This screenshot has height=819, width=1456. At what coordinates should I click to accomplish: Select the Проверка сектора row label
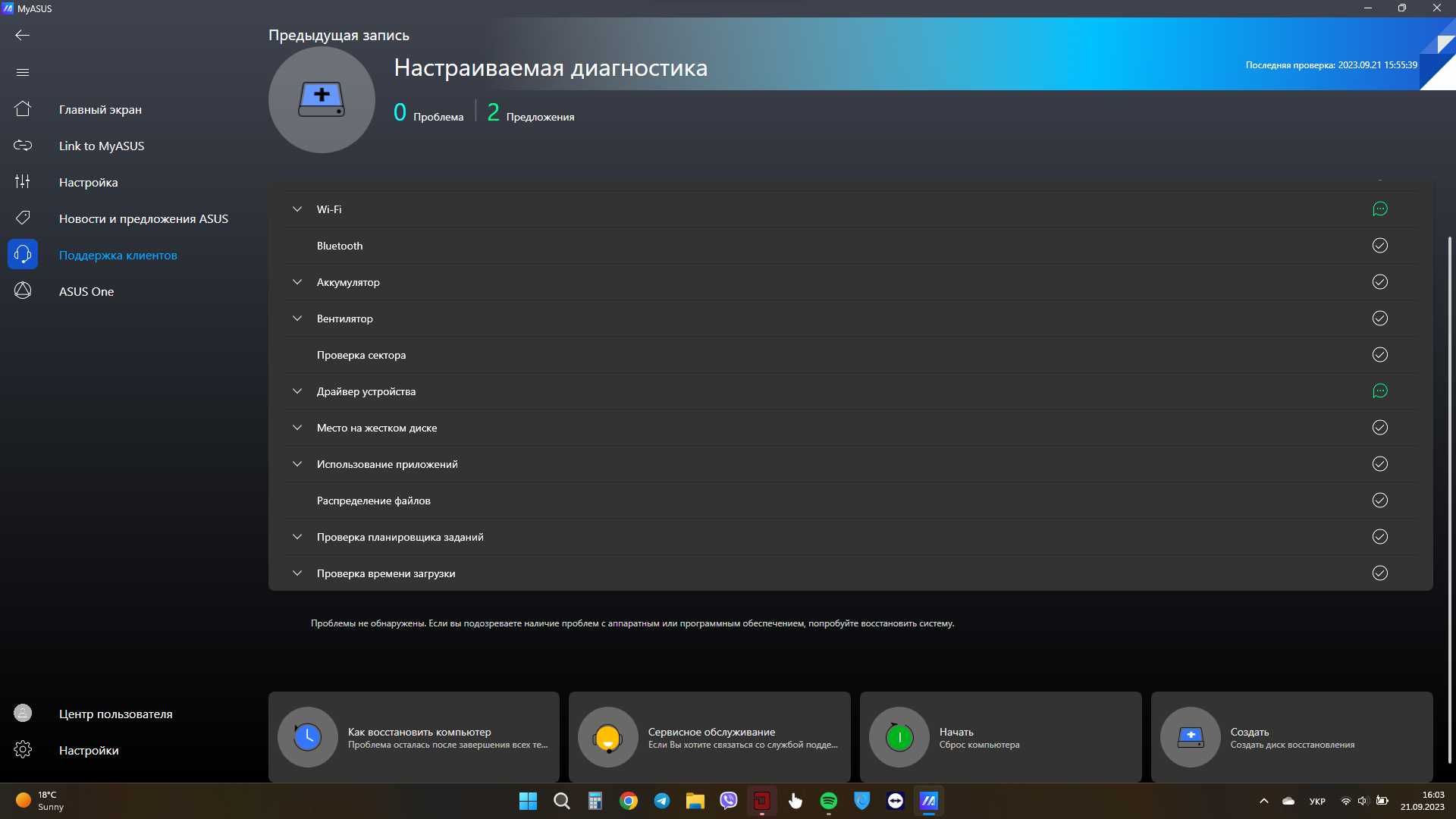[361, 355]
